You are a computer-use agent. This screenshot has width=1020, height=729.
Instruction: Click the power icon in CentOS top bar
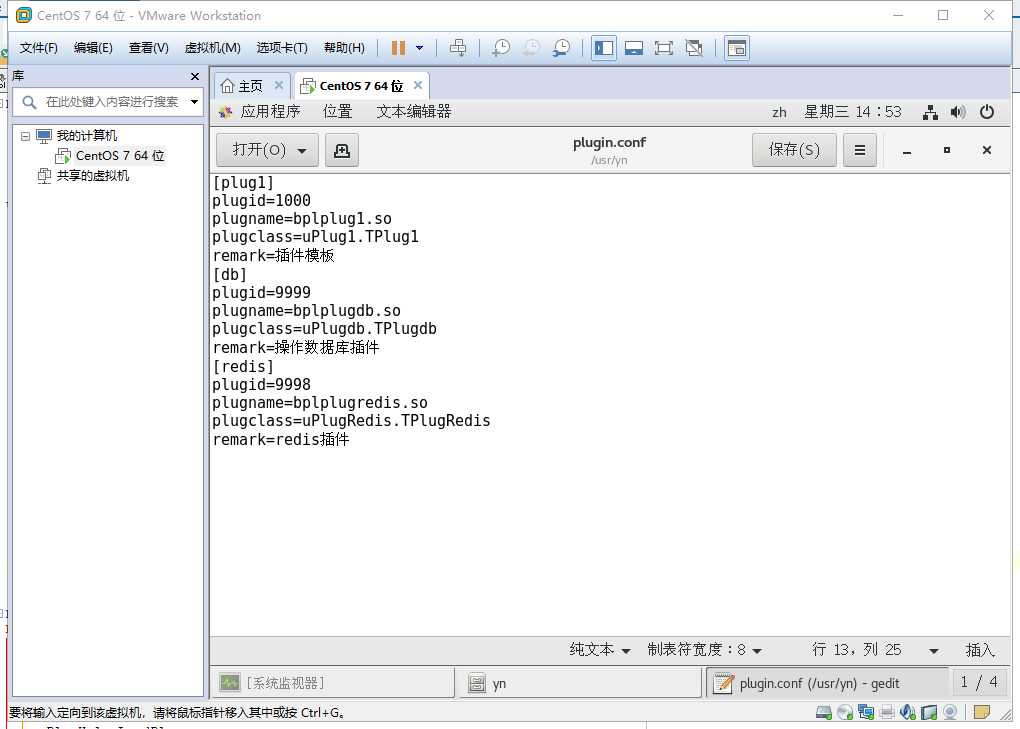(987, 112)
